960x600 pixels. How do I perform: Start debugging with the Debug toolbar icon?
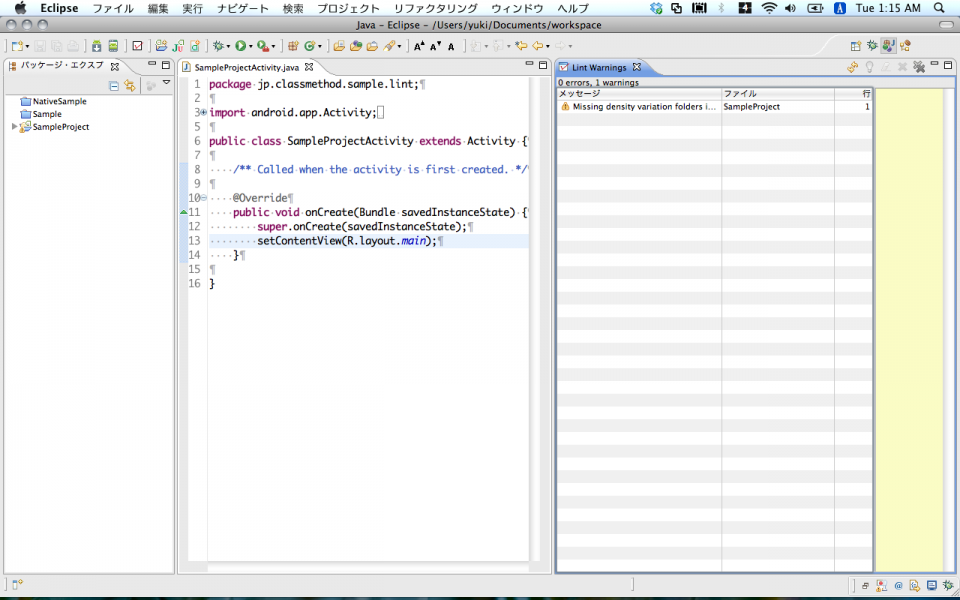click(x=219, y=46)
